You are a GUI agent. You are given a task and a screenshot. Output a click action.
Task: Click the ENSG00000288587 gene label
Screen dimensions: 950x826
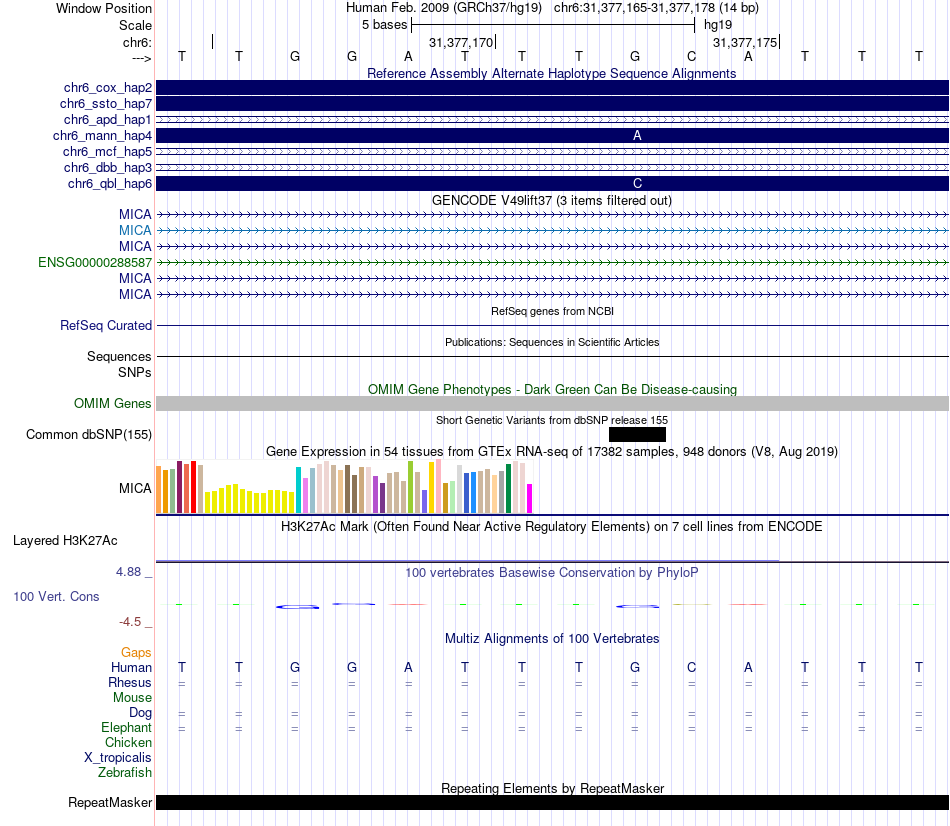point(95,262)
